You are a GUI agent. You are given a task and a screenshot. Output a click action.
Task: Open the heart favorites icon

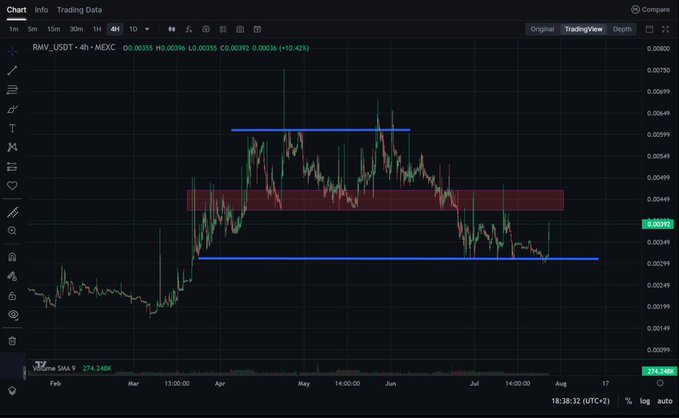[x=13, y=186]
